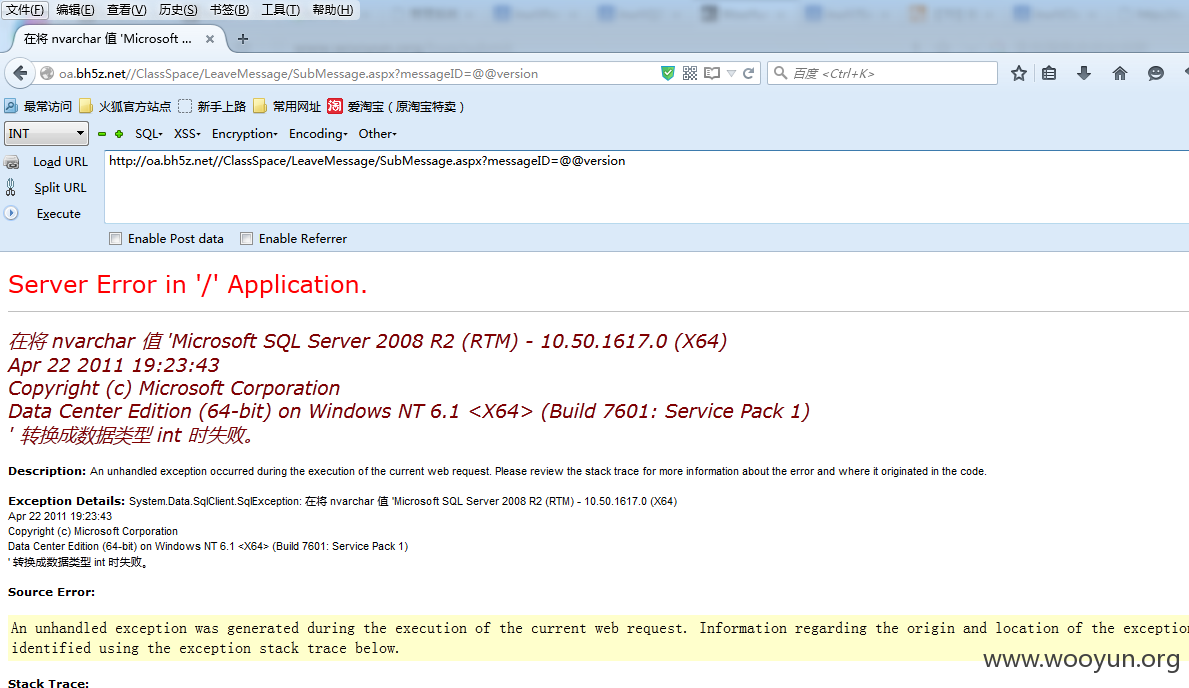This screenshot has height=688, width=1189.
Task: Expand the Encoding menu
Action: [318, 134]
